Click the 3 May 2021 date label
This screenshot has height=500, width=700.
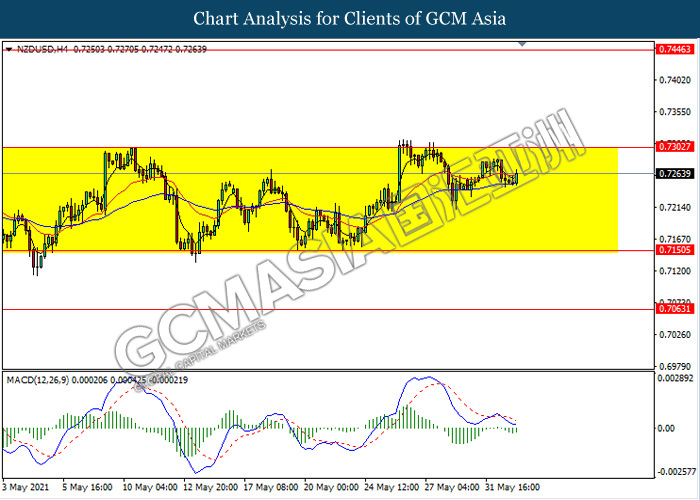(25, 487)
